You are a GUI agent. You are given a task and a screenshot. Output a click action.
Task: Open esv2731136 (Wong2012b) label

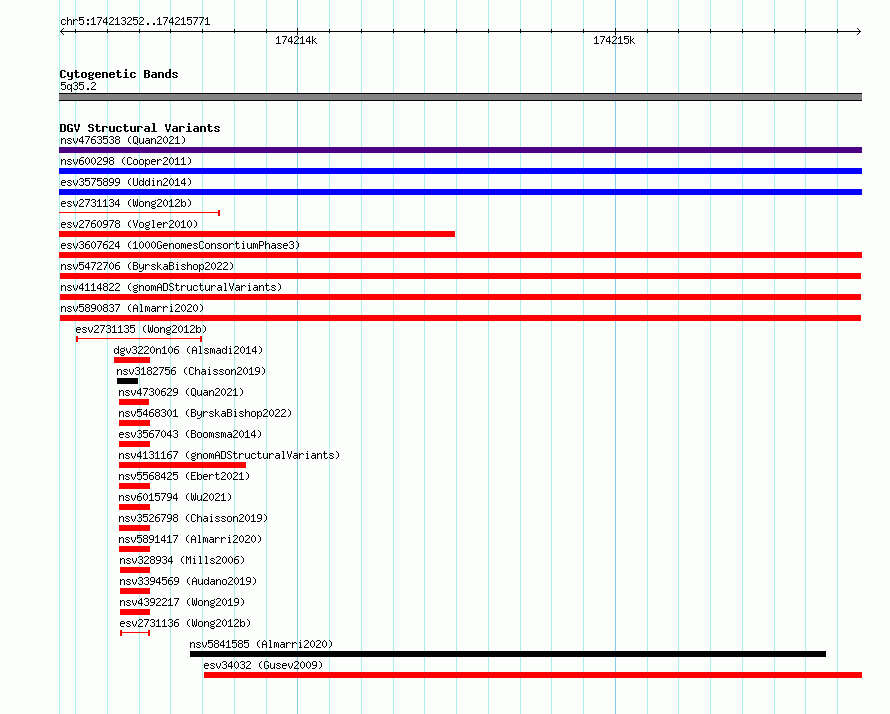click(x=185, y=623)
